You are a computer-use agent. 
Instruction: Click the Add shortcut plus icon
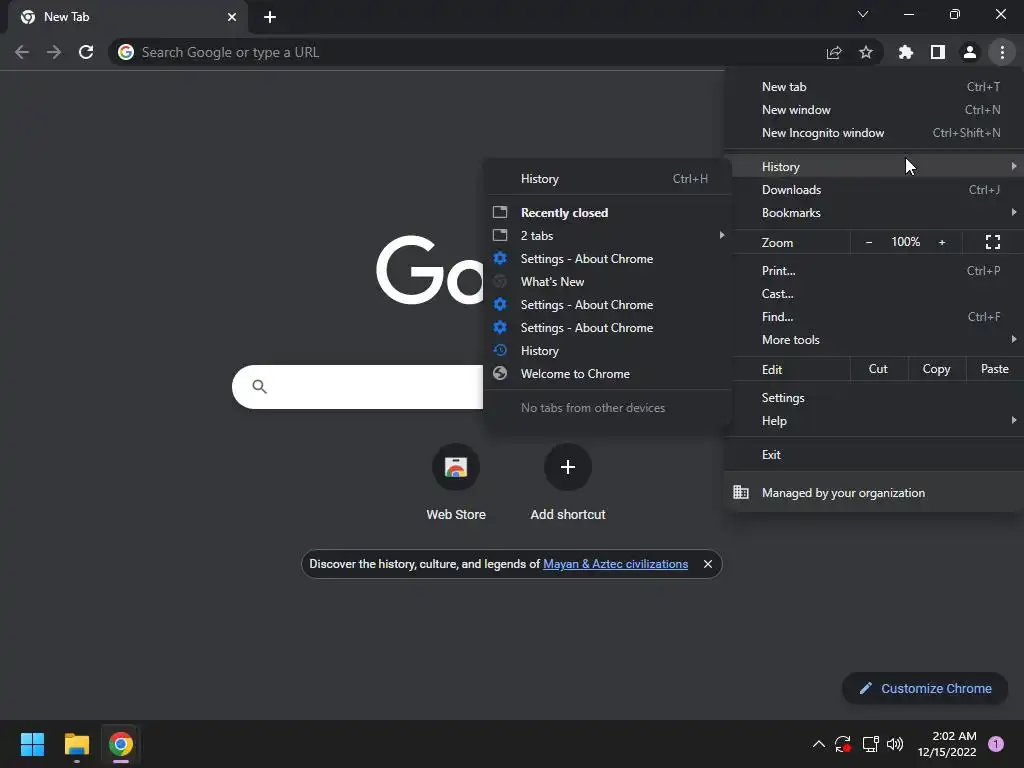(x=568, y=467)
